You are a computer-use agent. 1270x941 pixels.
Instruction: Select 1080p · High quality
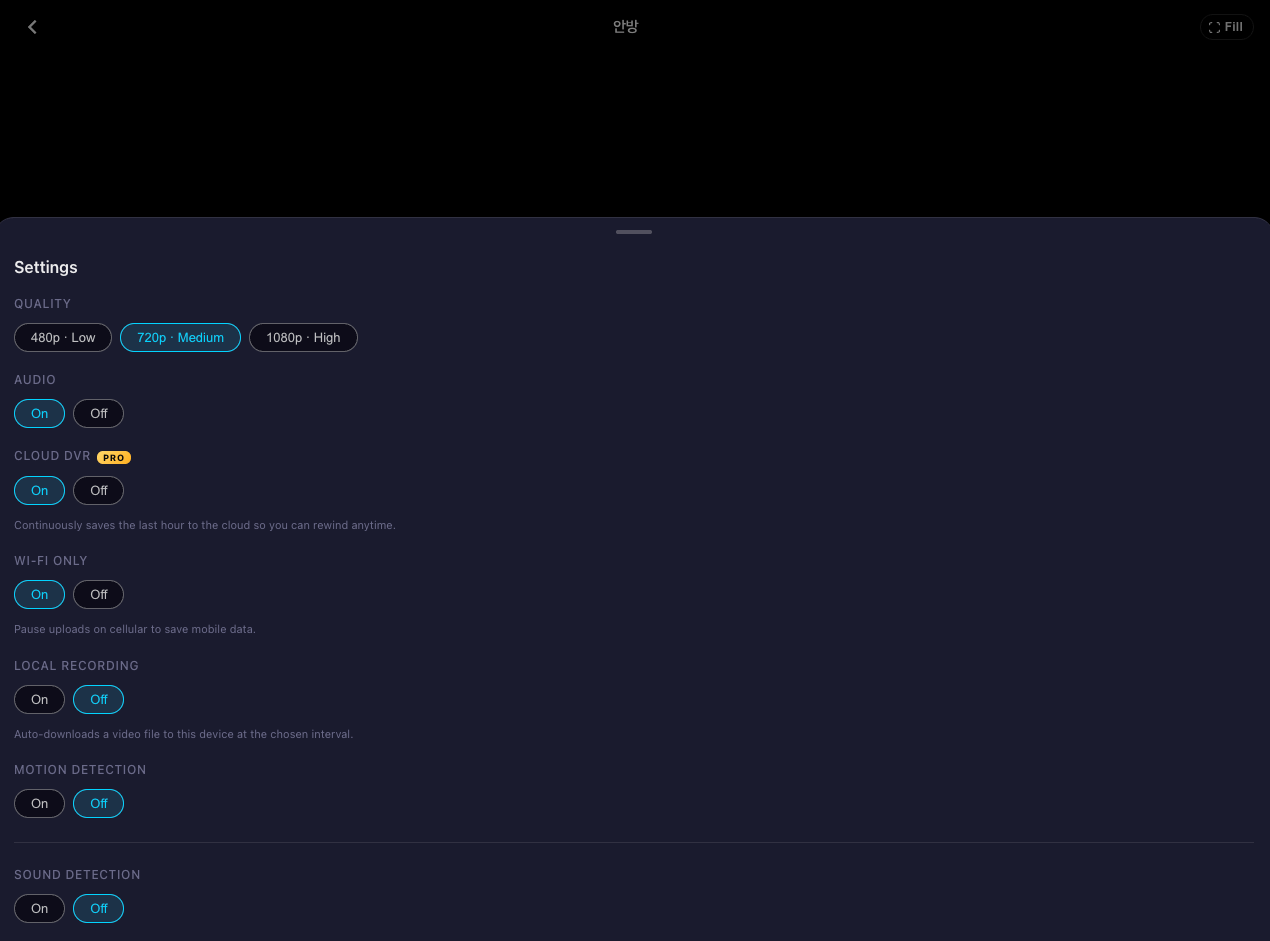click(x=303, y=338)
